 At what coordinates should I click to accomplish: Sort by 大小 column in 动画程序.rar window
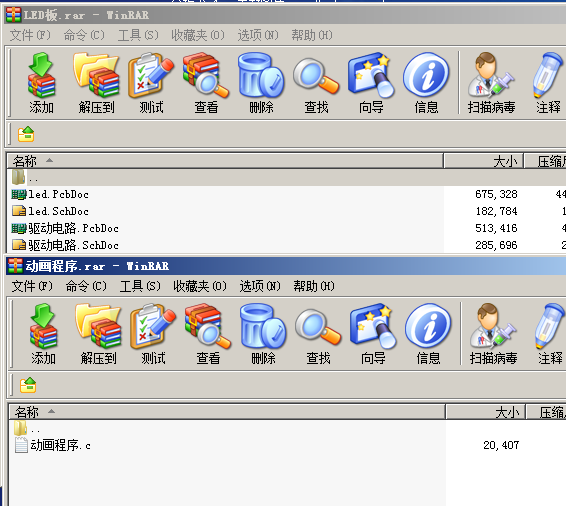point(485,412)
